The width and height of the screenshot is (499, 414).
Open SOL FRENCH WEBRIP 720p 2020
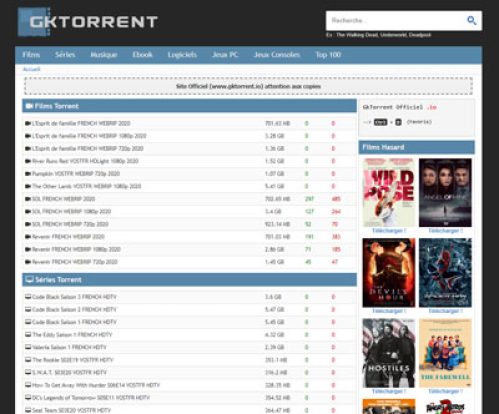tap(70, 224)
